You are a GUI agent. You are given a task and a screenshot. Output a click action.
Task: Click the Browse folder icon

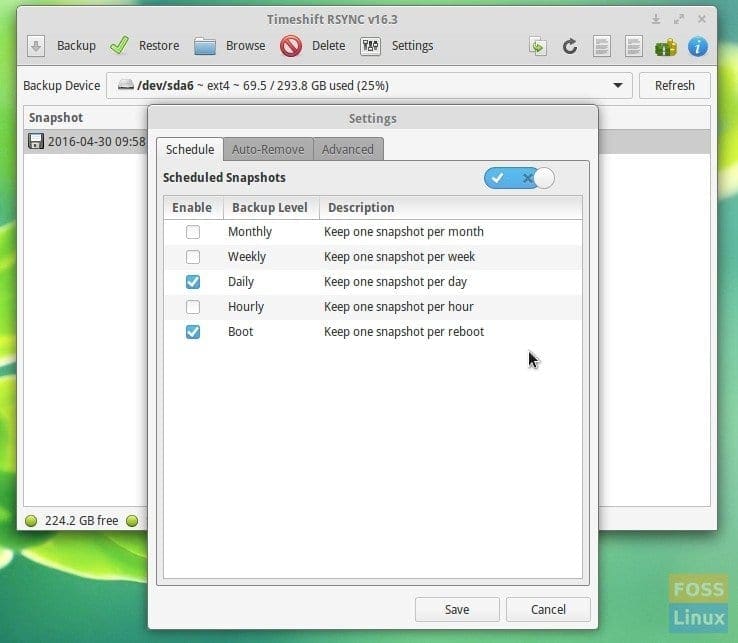click(x=205, y=46)
